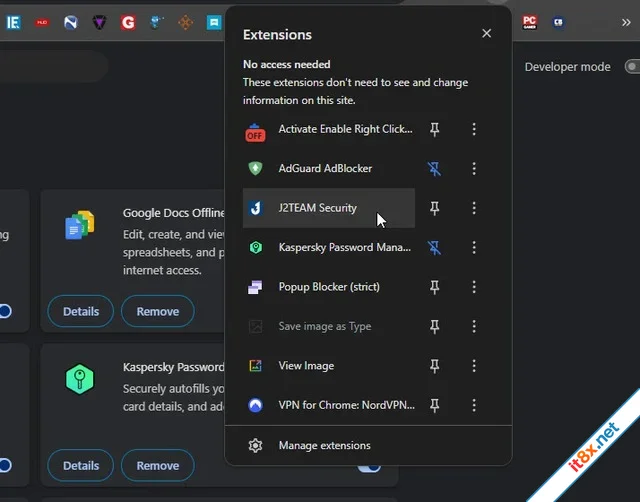
Task: Click the purple triangle toolbar icon
Action: click(99, 22)
